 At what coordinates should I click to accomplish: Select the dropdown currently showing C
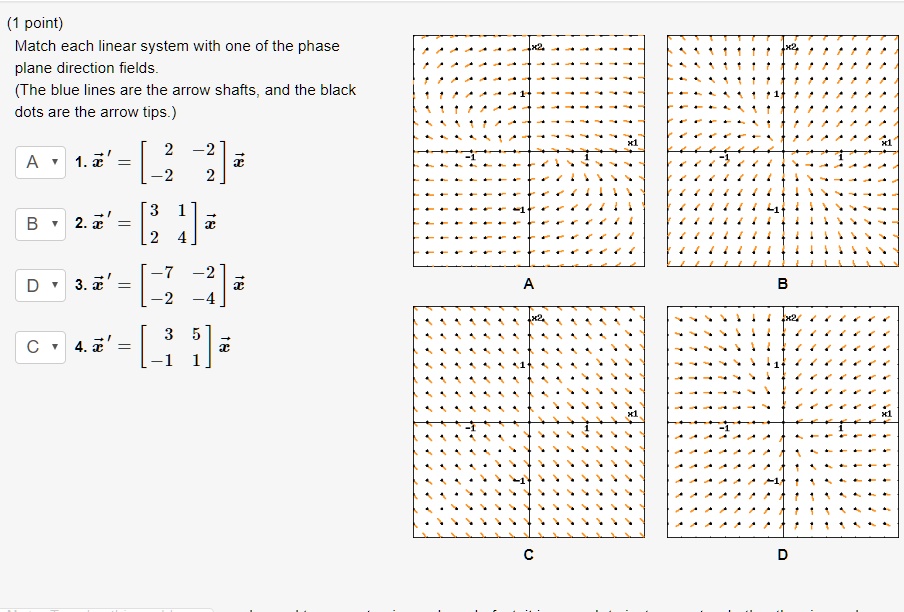point(38,348)
